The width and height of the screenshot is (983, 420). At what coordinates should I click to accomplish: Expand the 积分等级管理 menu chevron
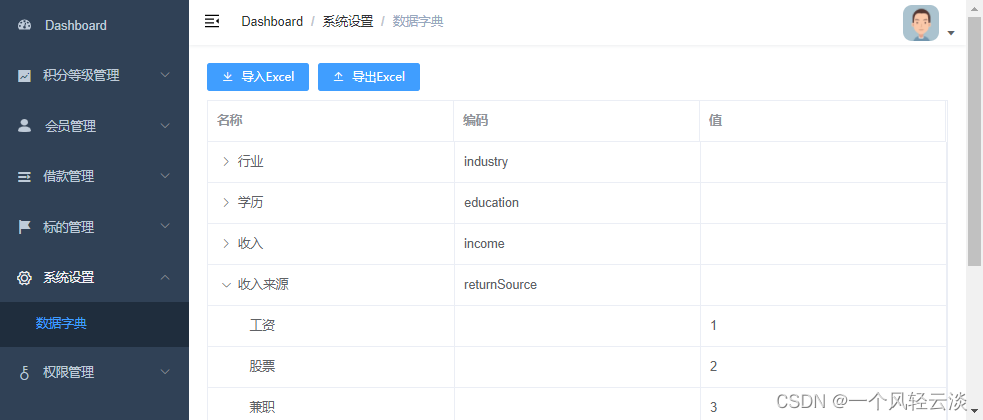[166, 75]
